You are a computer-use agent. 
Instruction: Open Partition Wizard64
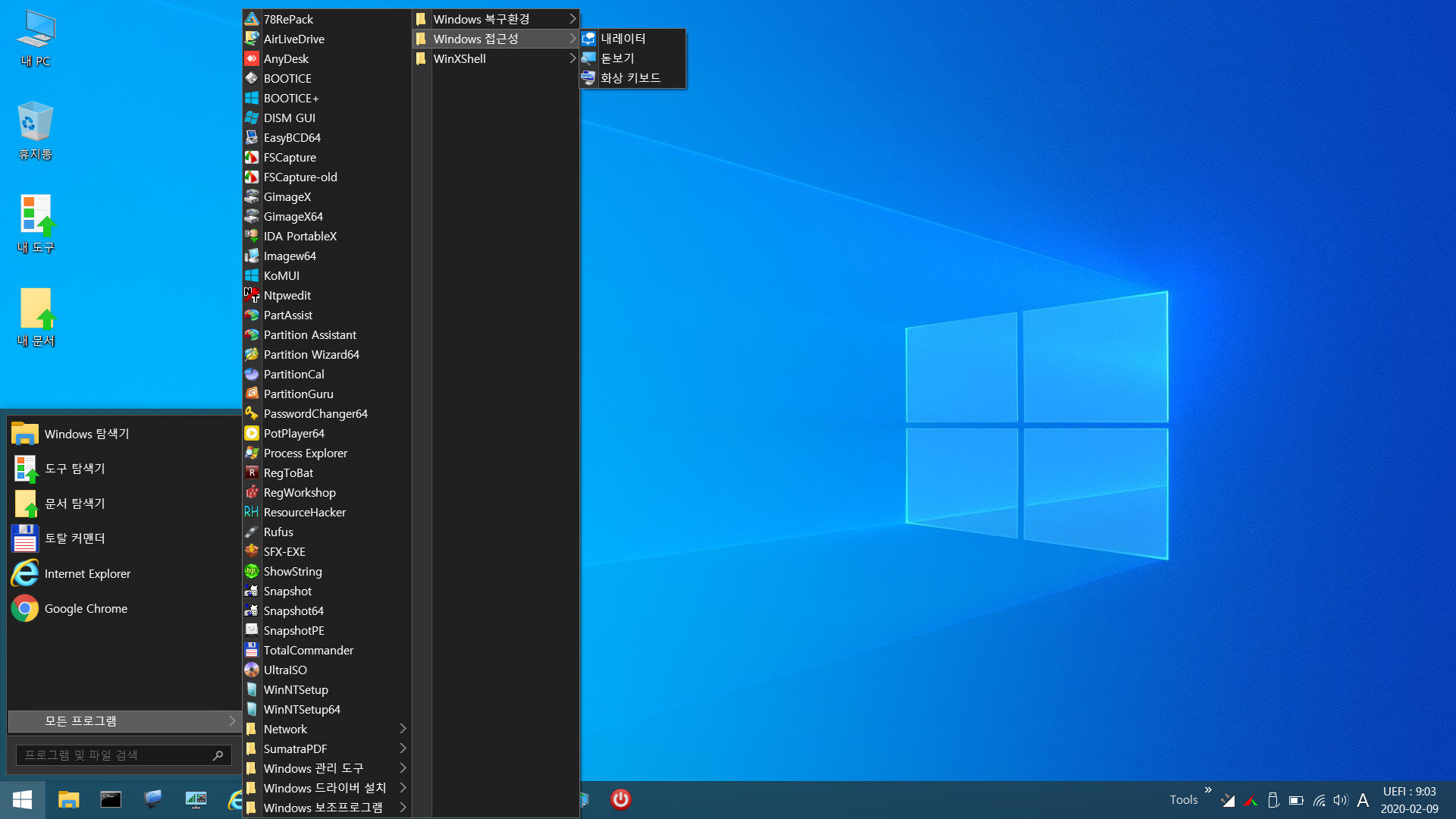(x=327, y=354)
